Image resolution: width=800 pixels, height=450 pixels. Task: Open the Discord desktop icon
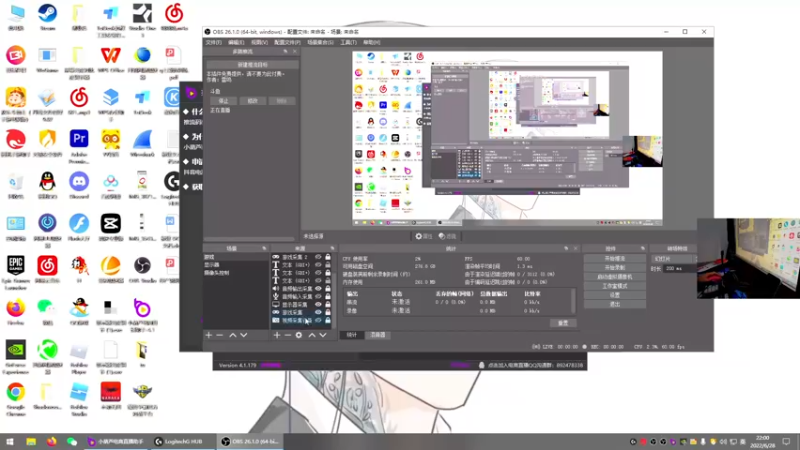pos(79,186)
